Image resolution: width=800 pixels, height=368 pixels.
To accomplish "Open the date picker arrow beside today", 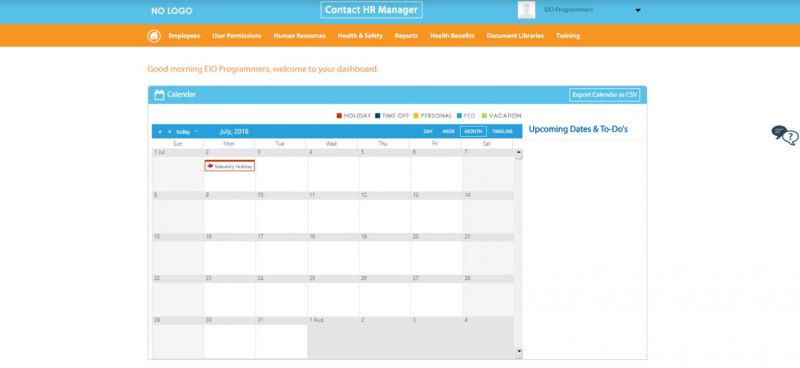I will (x=196, y=132).
